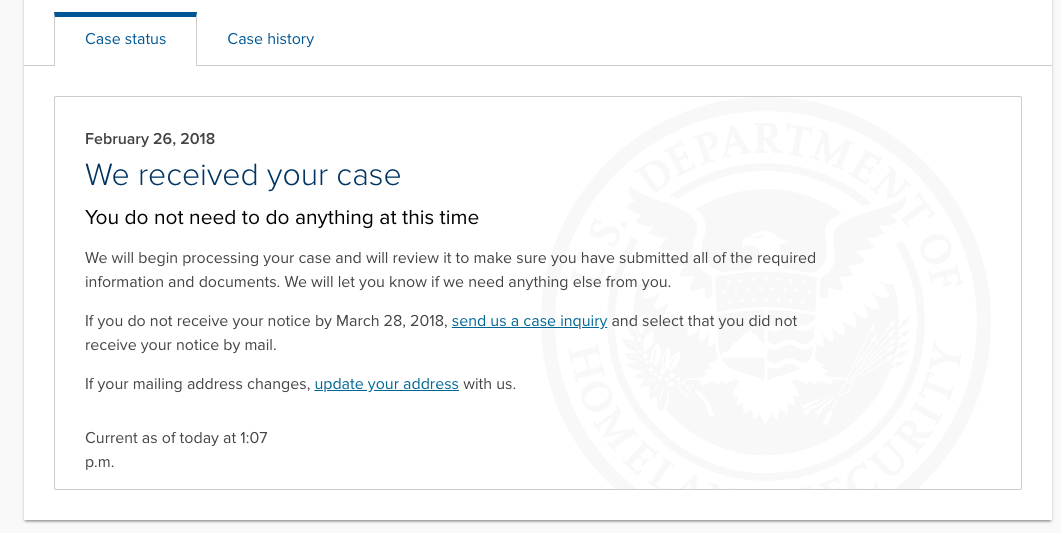Viewport: 1061px width, 533px height.
Task: Click the You do not need to do anything subheading
Action: 282,218
